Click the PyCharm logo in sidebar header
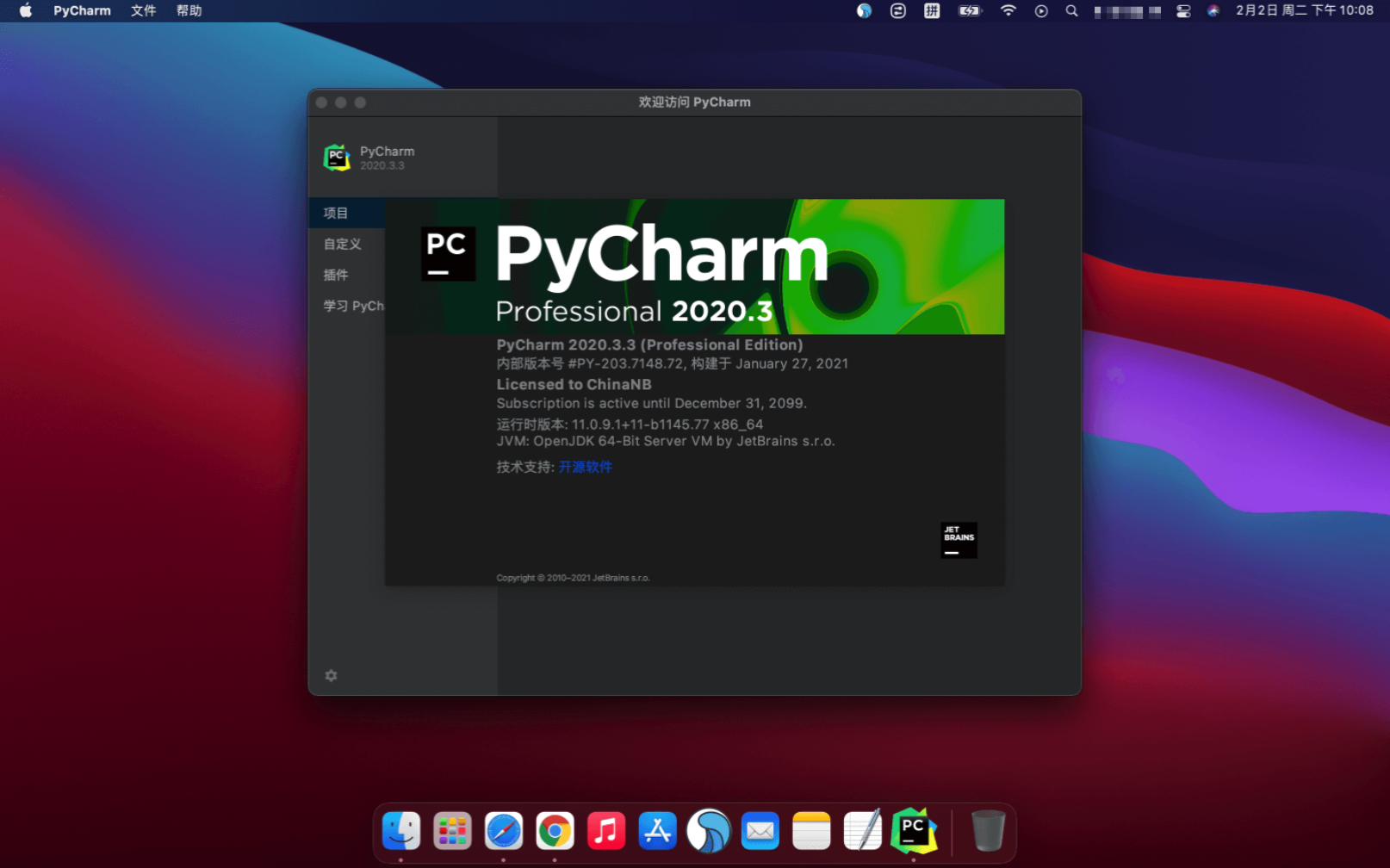The image size is (1390, 868). 337,158
